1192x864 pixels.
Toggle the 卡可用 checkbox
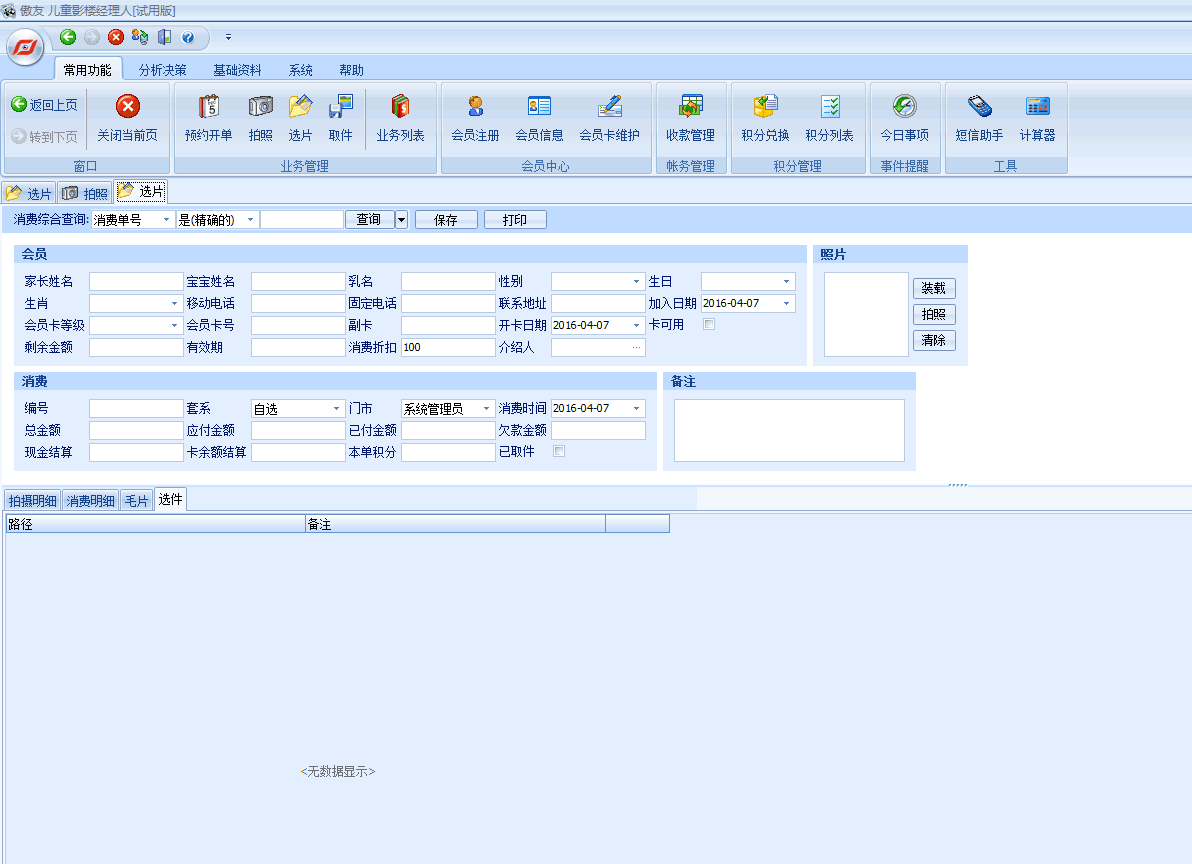[709, 325]
